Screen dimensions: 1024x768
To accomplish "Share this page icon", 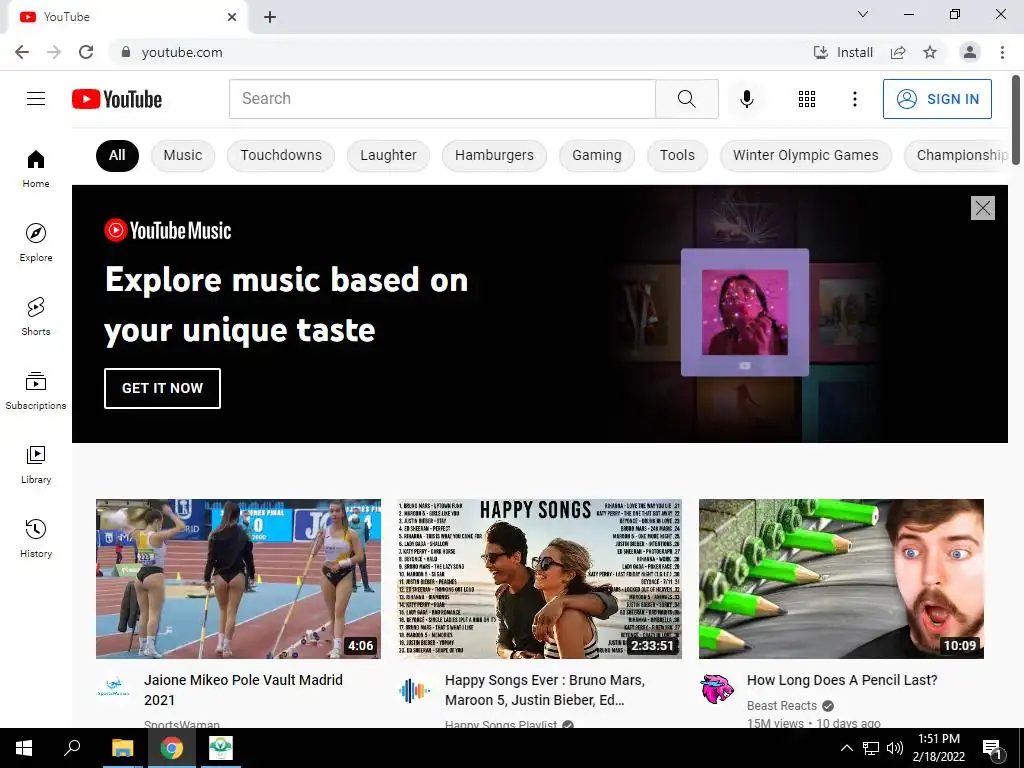I will coord(898,52).
